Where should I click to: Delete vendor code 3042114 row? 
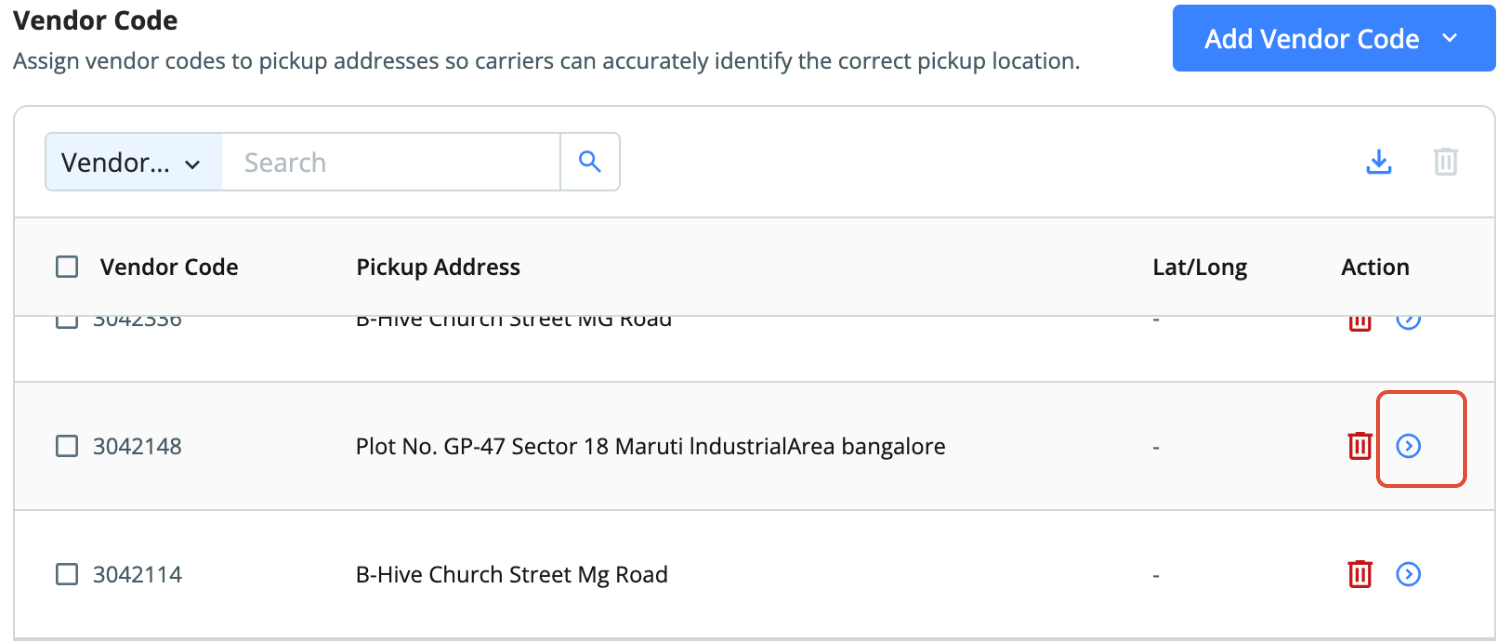1360,574
